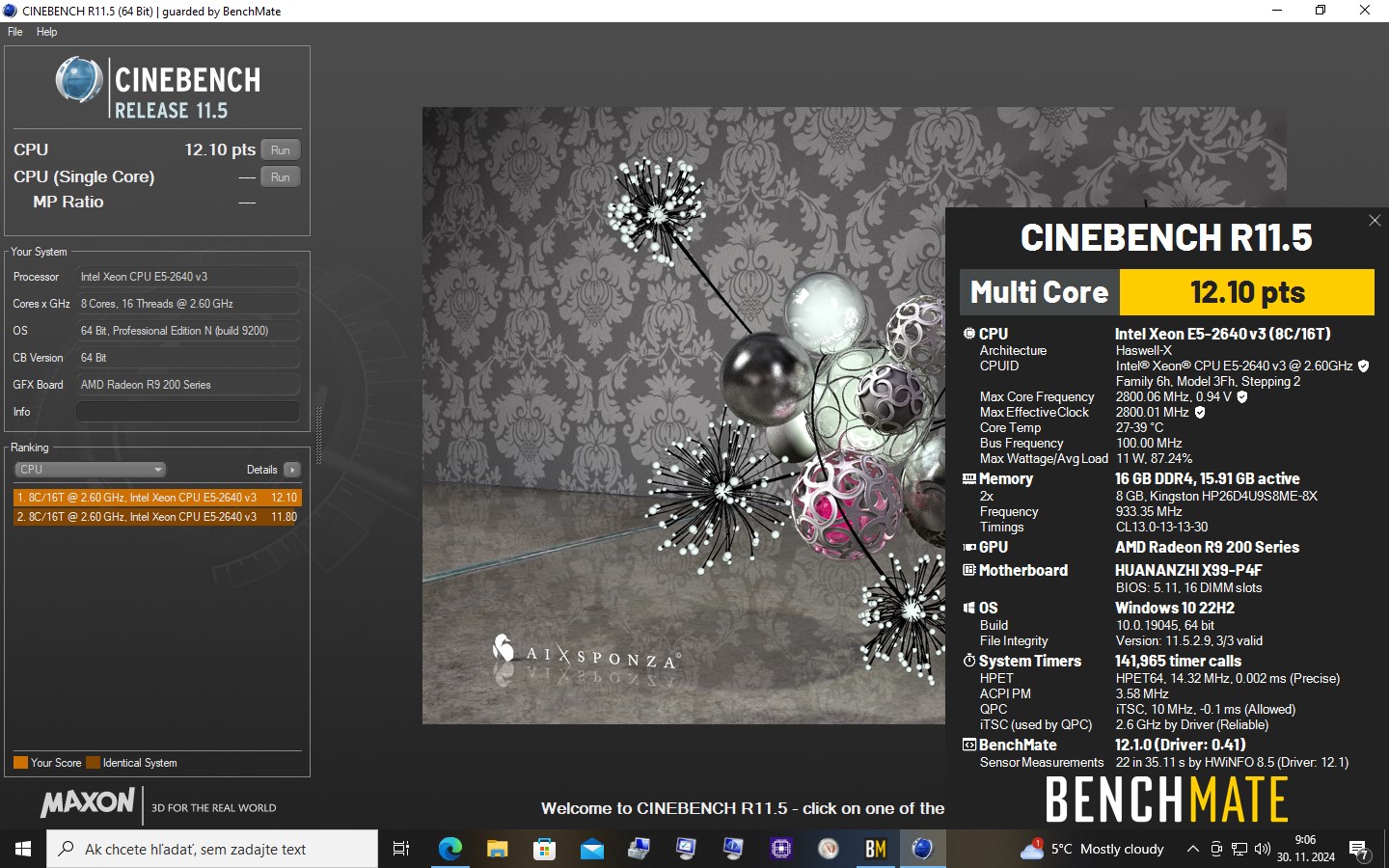Image resolution: width=1389 pixels, height=868 pixels.
Task: Open Microsoft Store from the taskbar
Action: (544, 849)
